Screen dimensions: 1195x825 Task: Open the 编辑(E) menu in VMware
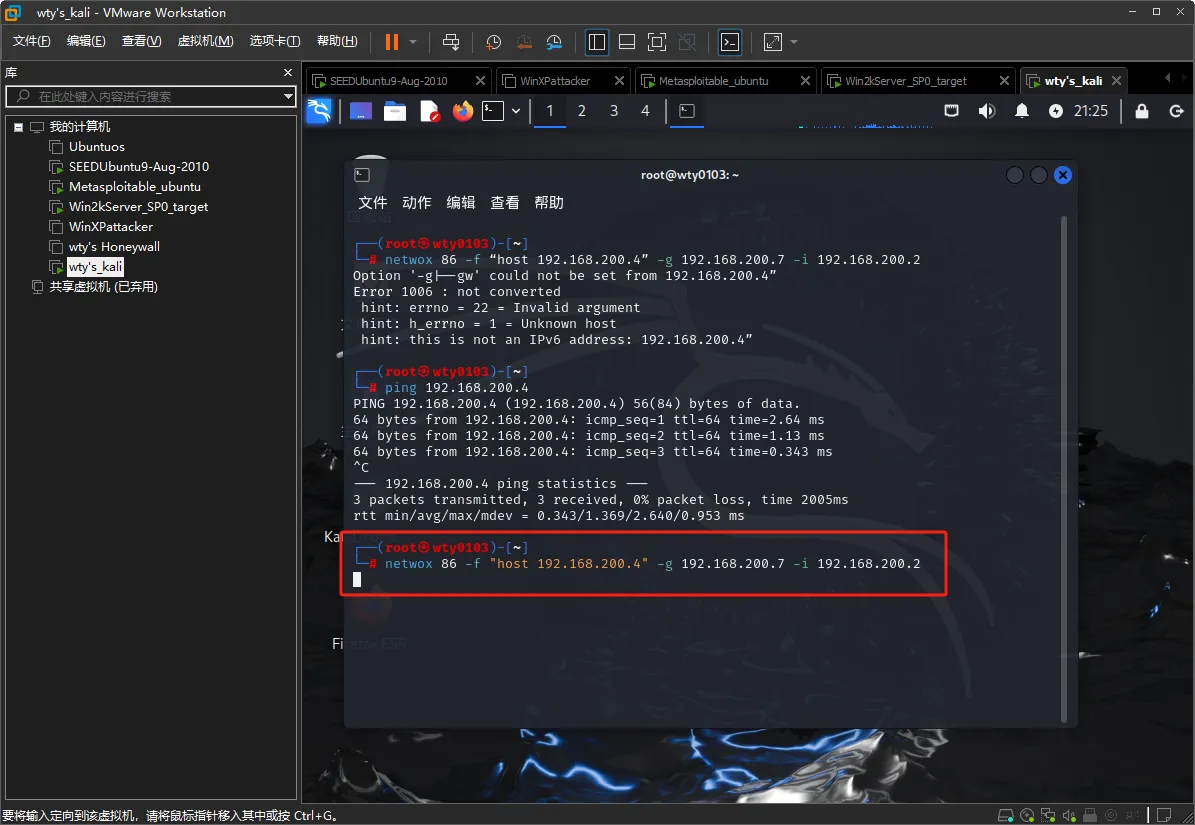86,40
